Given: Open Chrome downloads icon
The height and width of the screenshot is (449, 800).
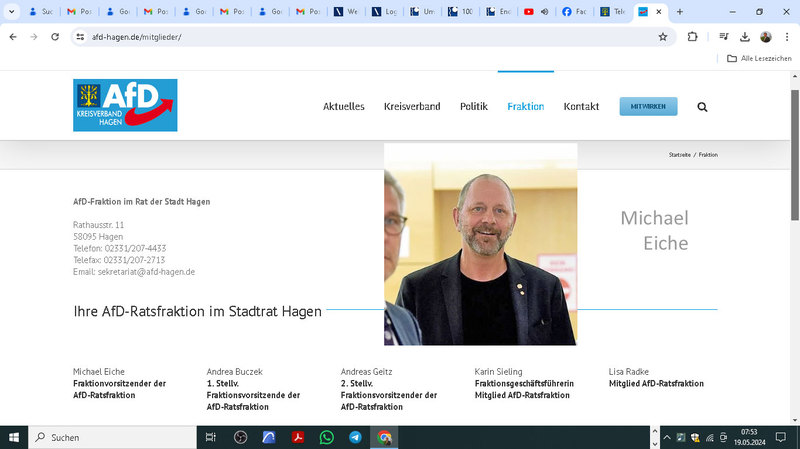Looking at the screenshot, I should (x=745, y=37).
